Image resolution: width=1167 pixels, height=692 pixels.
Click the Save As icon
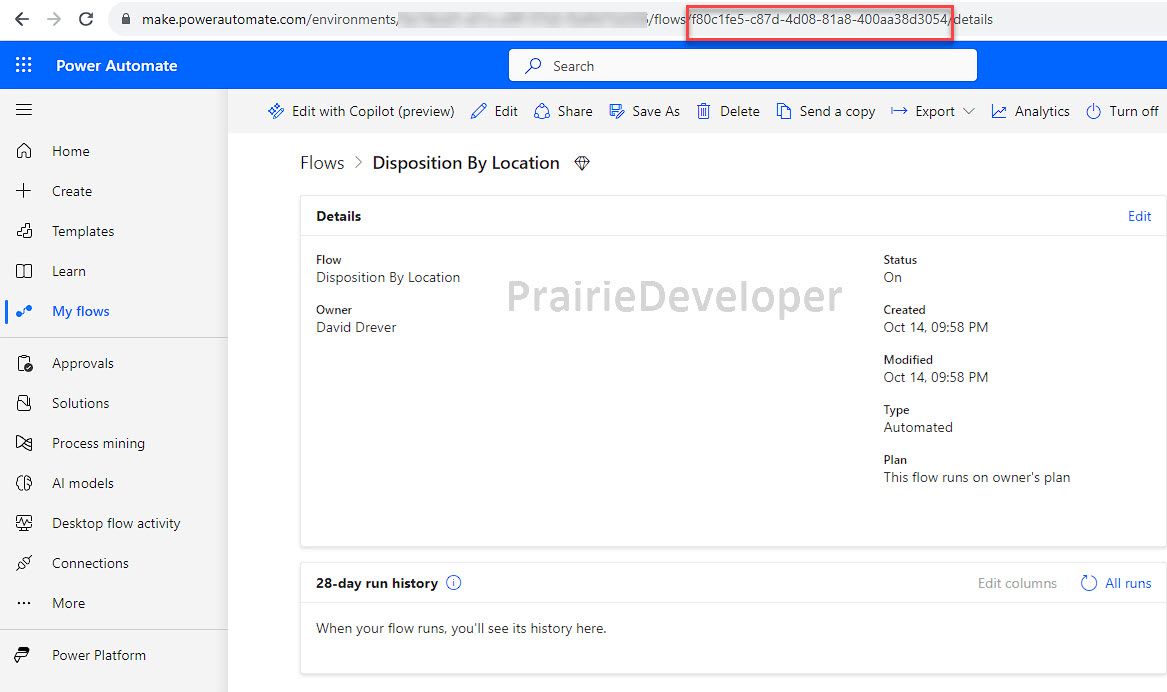[617, 111]
